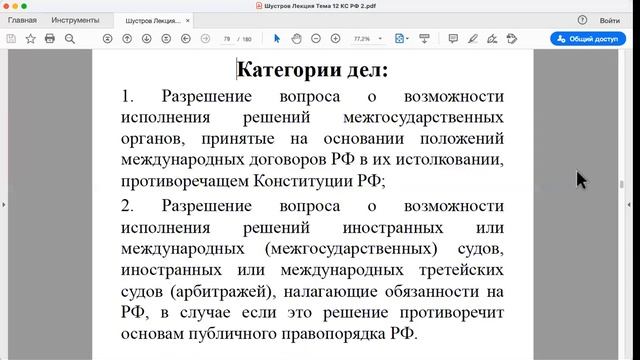
Task: Print the document with the printer icon
Action: (50, 39)
